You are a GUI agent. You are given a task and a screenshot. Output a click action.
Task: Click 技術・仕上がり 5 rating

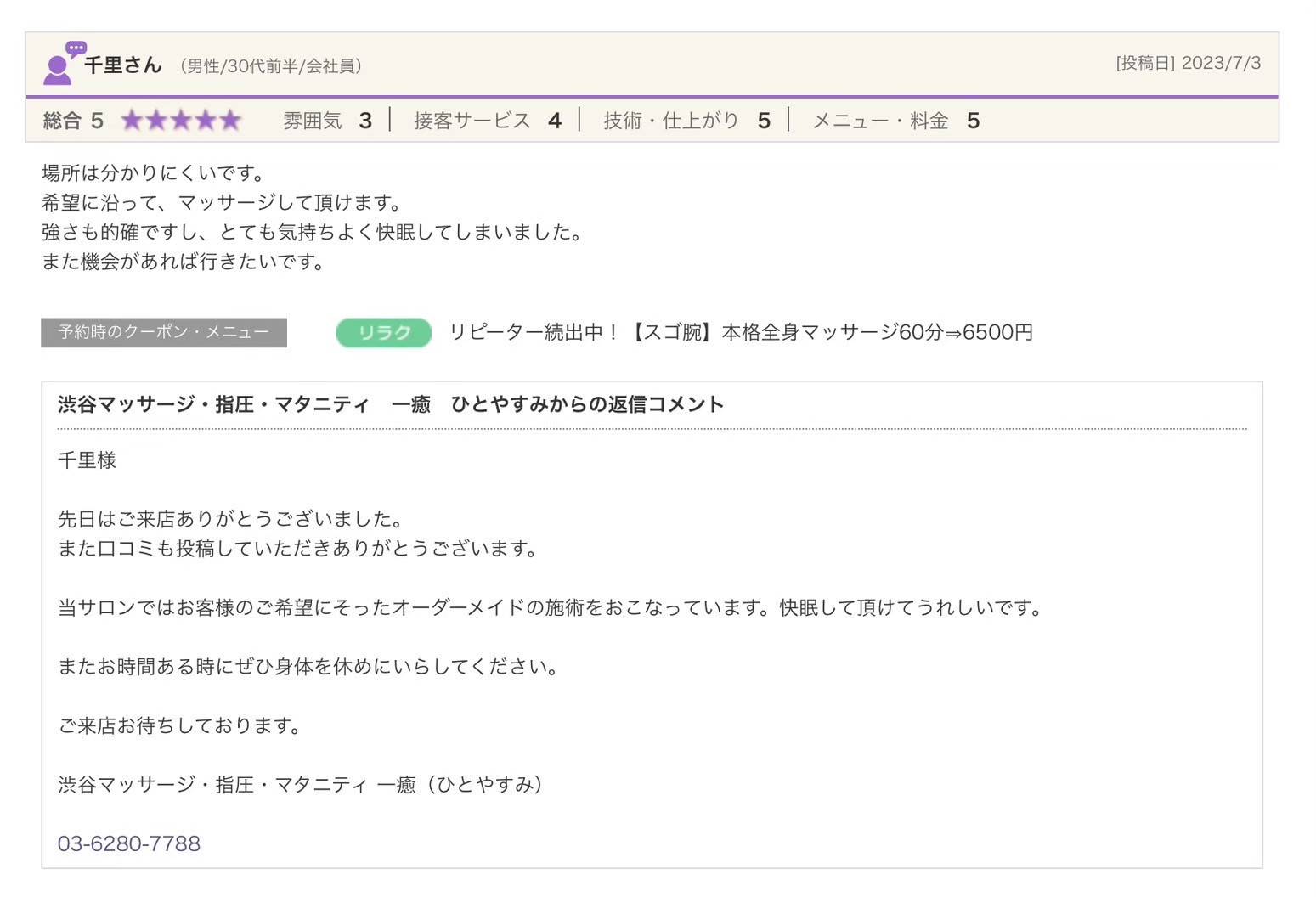pyautogui.click(x=687, y=121)
